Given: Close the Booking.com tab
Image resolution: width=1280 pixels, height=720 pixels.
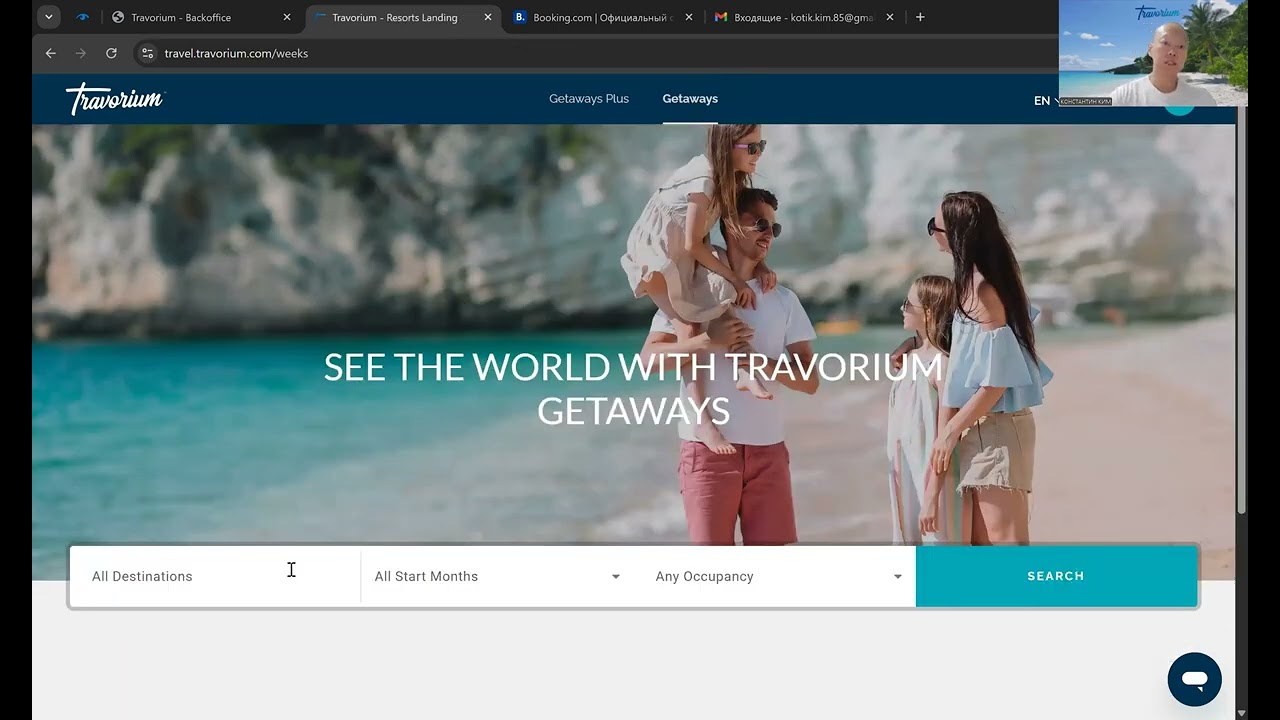Looking at the screenshot, I should point(689,17).
